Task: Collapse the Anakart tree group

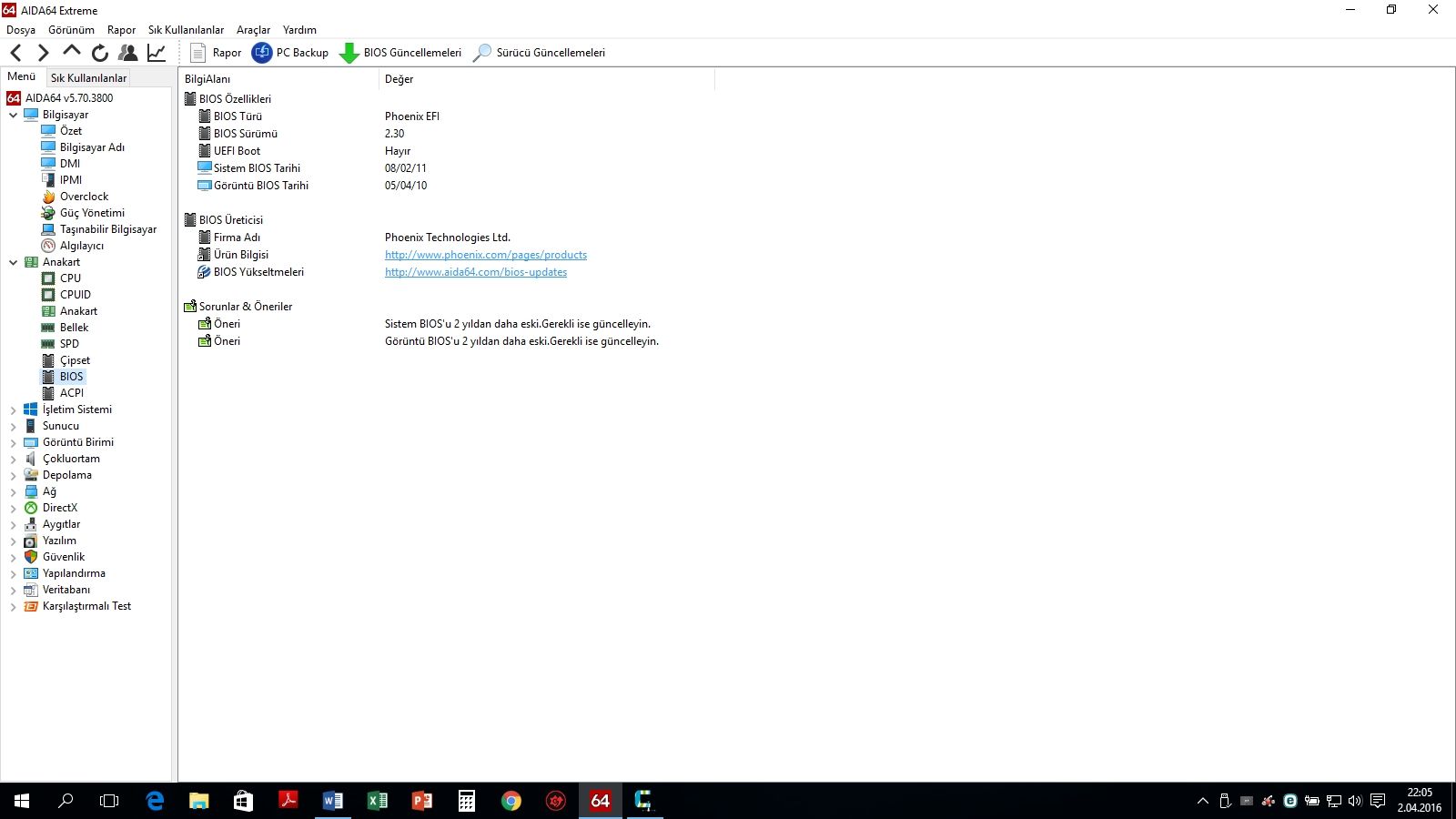Action: [x=13, y=262]
